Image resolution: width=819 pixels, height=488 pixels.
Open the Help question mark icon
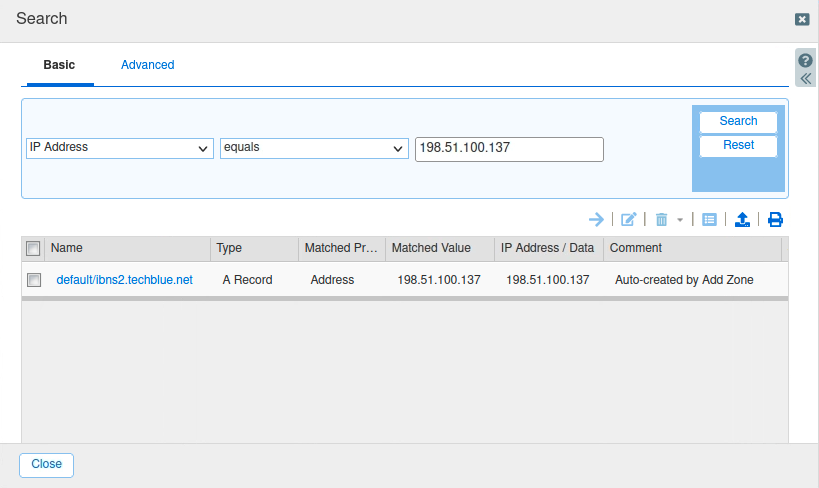[x=805, y=60]
